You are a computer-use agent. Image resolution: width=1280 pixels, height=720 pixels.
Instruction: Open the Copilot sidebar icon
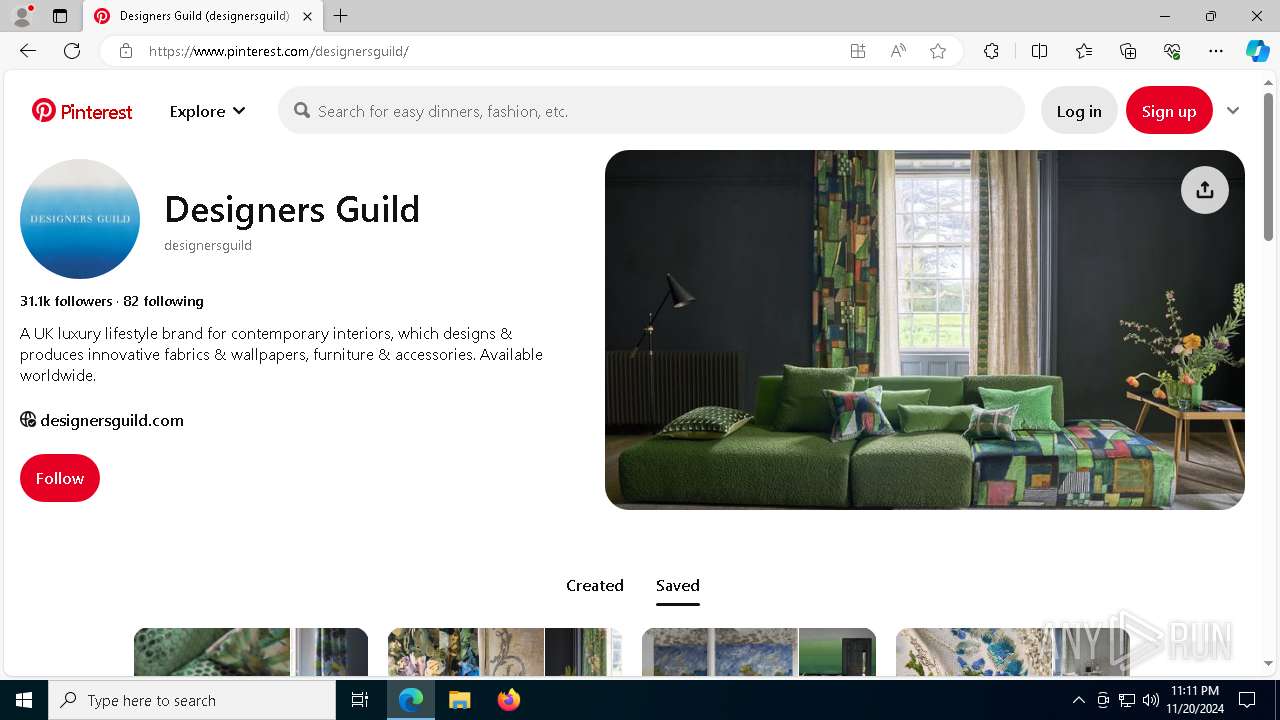click(x=1257, y=51)
